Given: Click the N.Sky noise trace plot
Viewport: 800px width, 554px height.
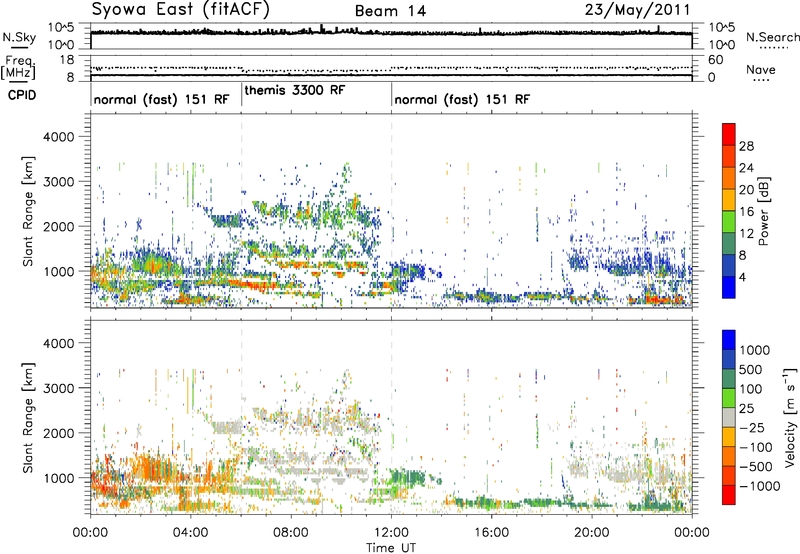Looking at the screenshot, I should click(391, 36).
